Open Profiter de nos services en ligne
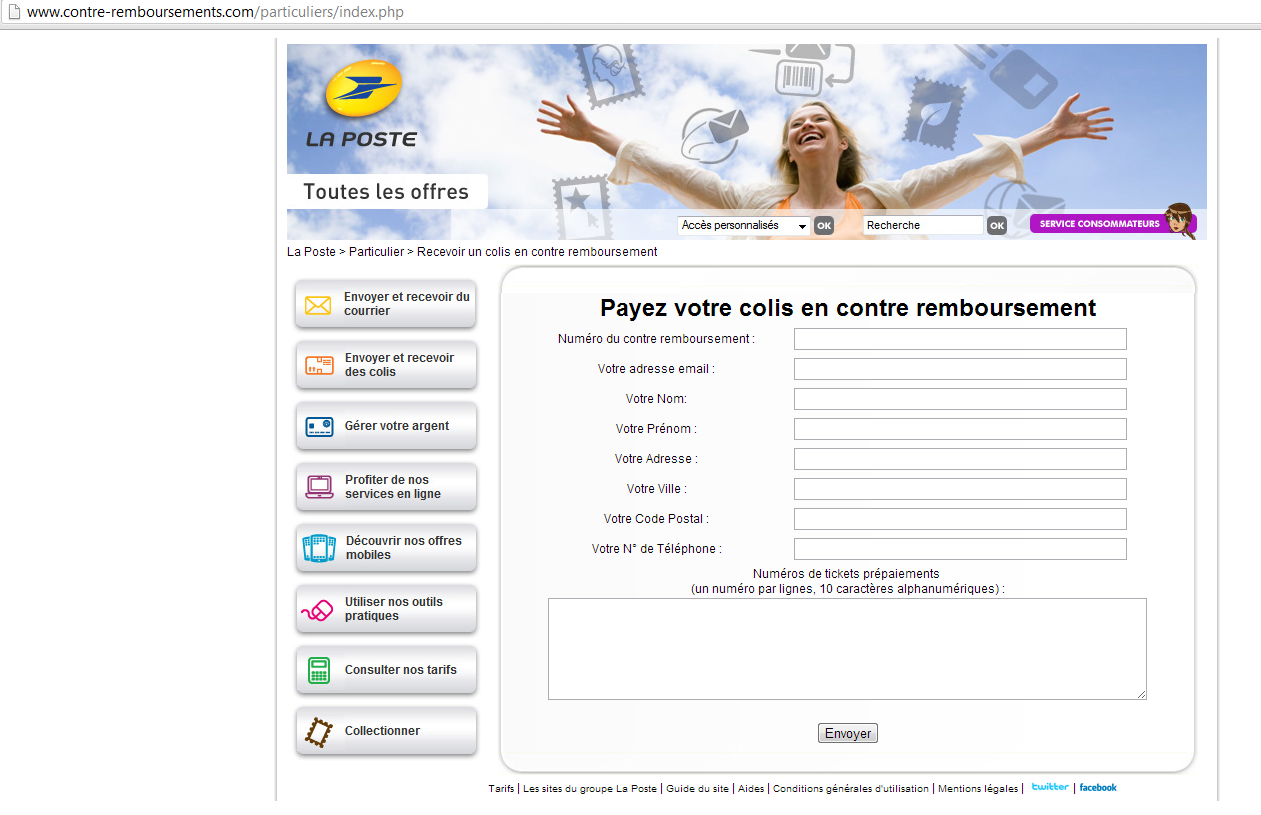This screenshot has height=815, width=1261. (x=386, y=487)
